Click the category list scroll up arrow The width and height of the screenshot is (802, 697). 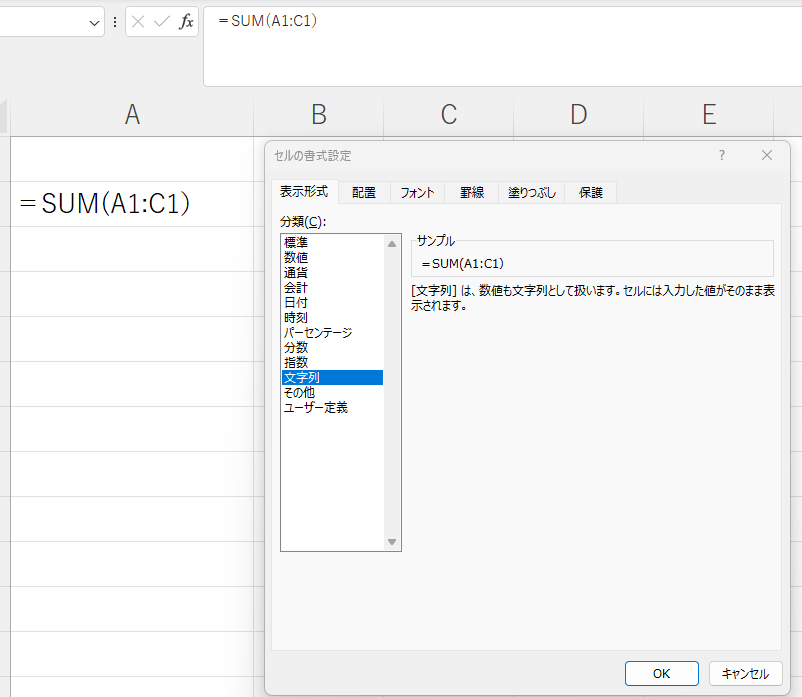click(392, 244)
